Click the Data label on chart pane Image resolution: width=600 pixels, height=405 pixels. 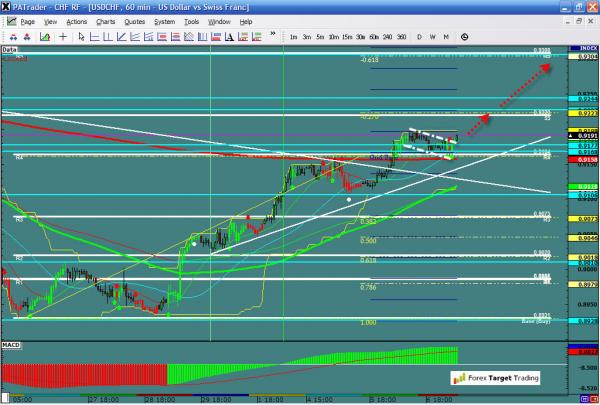click(x=9, y=50)
